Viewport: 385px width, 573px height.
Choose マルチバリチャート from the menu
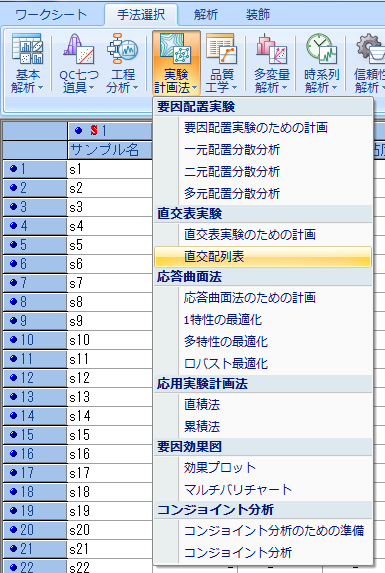(x=263, y=489)
